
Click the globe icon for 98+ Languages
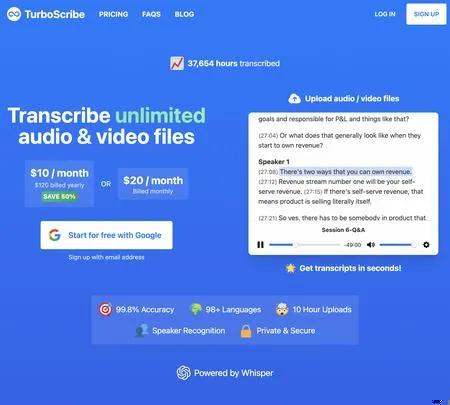coord(196,309)
